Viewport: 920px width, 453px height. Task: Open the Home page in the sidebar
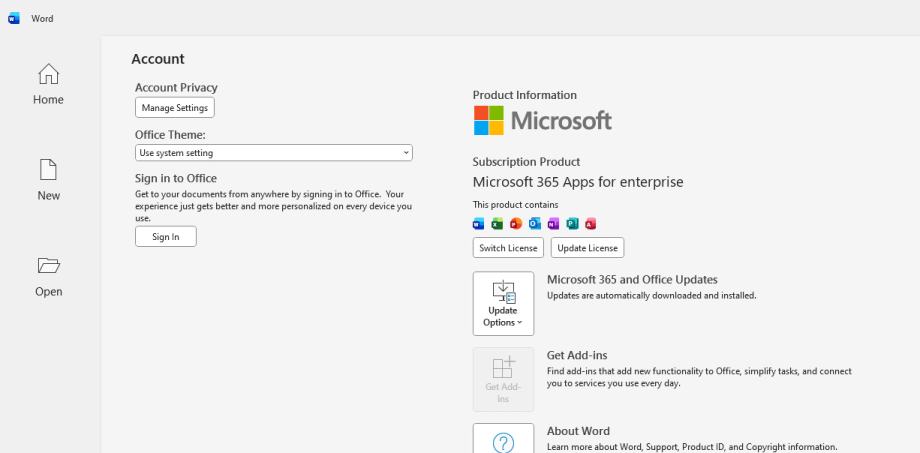(x=48, y=84)
